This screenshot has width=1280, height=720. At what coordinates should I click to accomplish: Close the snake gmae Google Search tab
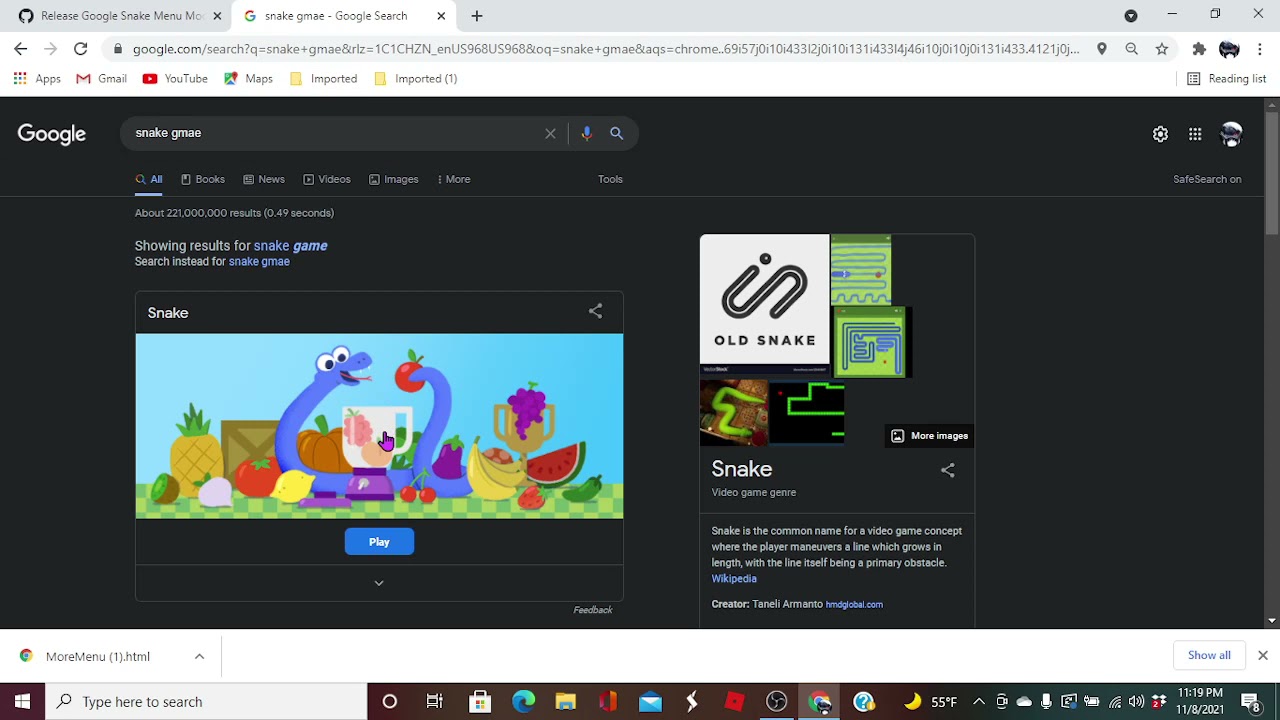coord(441,16)
